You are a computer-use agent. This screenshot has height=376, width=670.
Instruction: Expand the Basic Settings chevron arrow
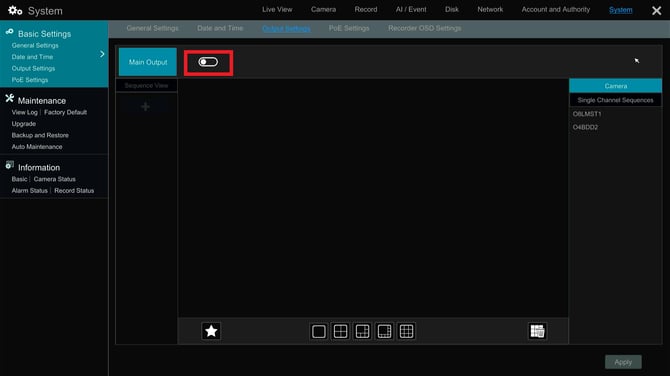(102, 54)
